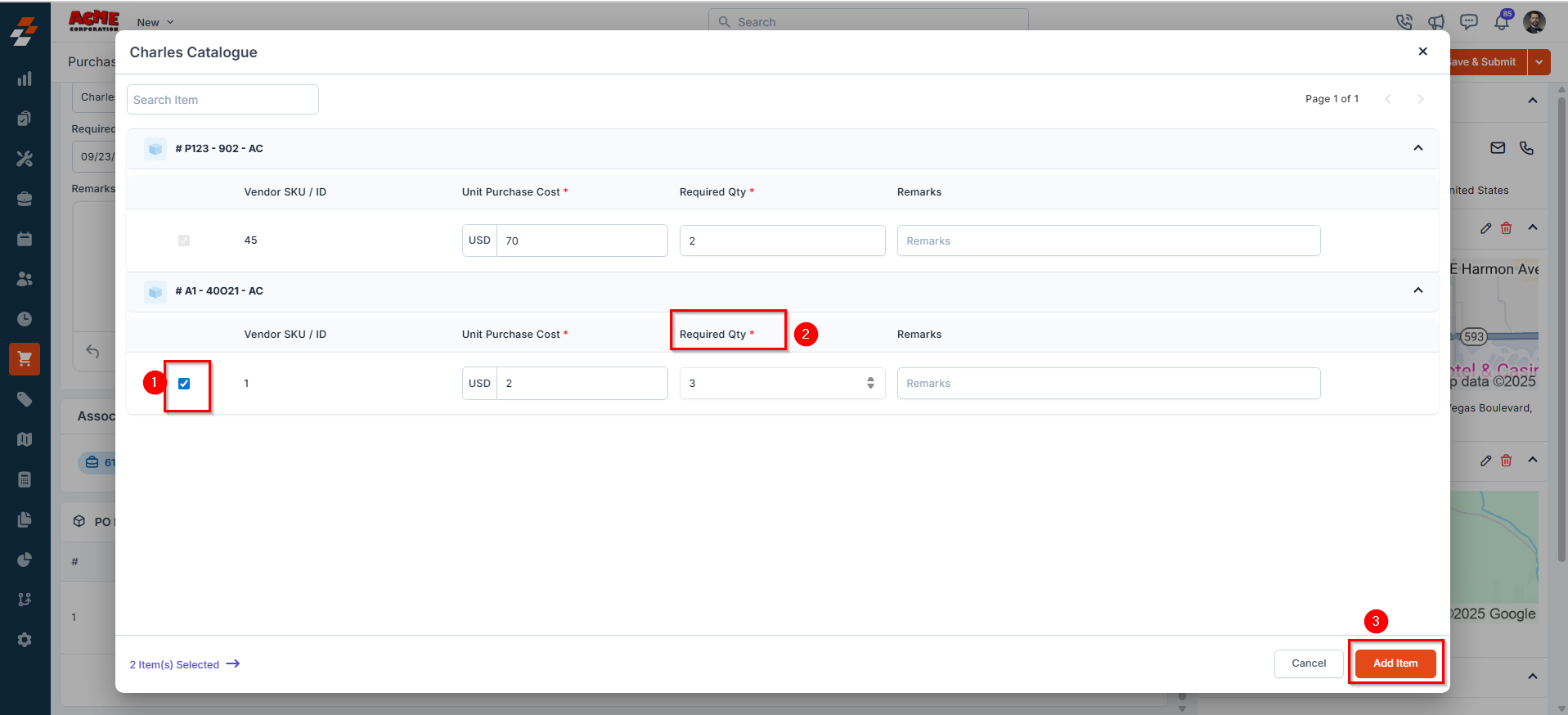This screenshot has width=1568, height=715.
Task: Select the '# P123 - 902 - AC' item title
Action: 219,149
